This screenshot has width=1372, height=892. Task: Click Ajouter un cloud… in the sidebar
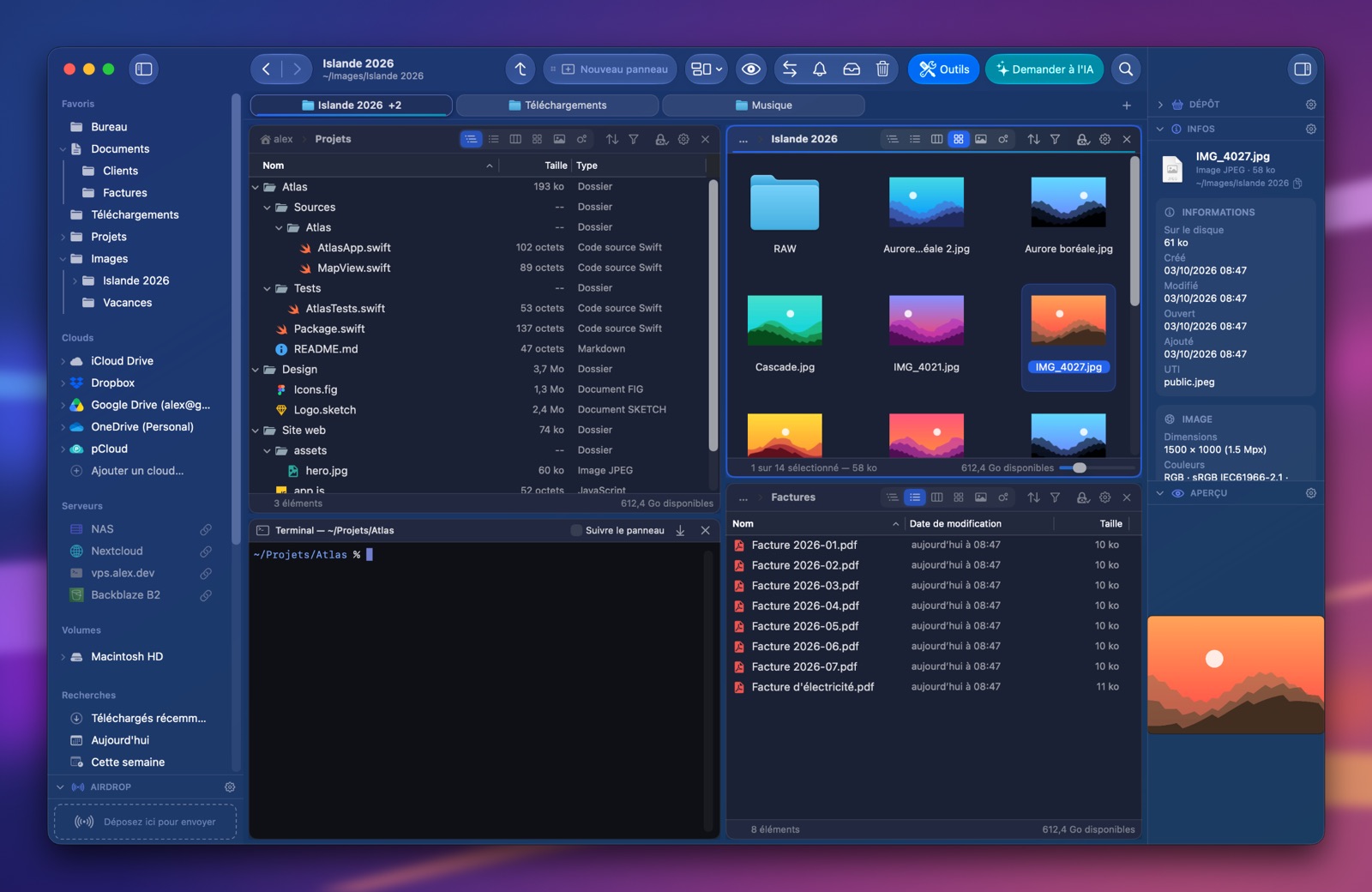(x=137, y=471)
